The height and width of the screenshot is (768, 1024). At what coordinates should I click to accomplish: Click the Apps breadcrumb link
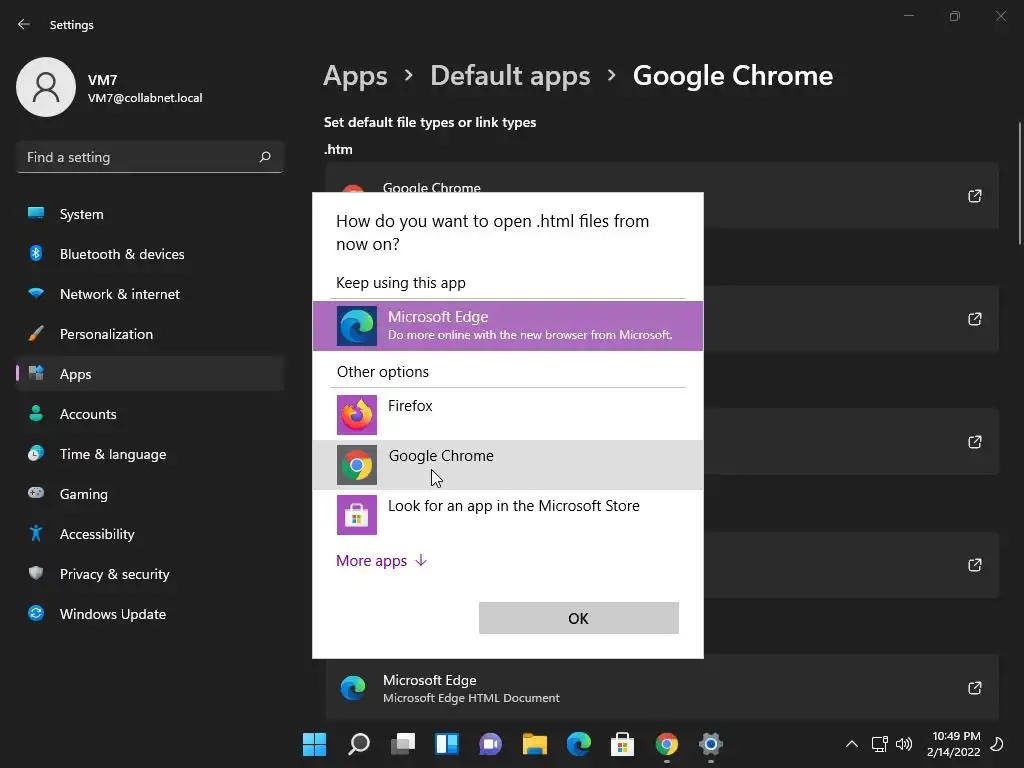click(355, 76)
